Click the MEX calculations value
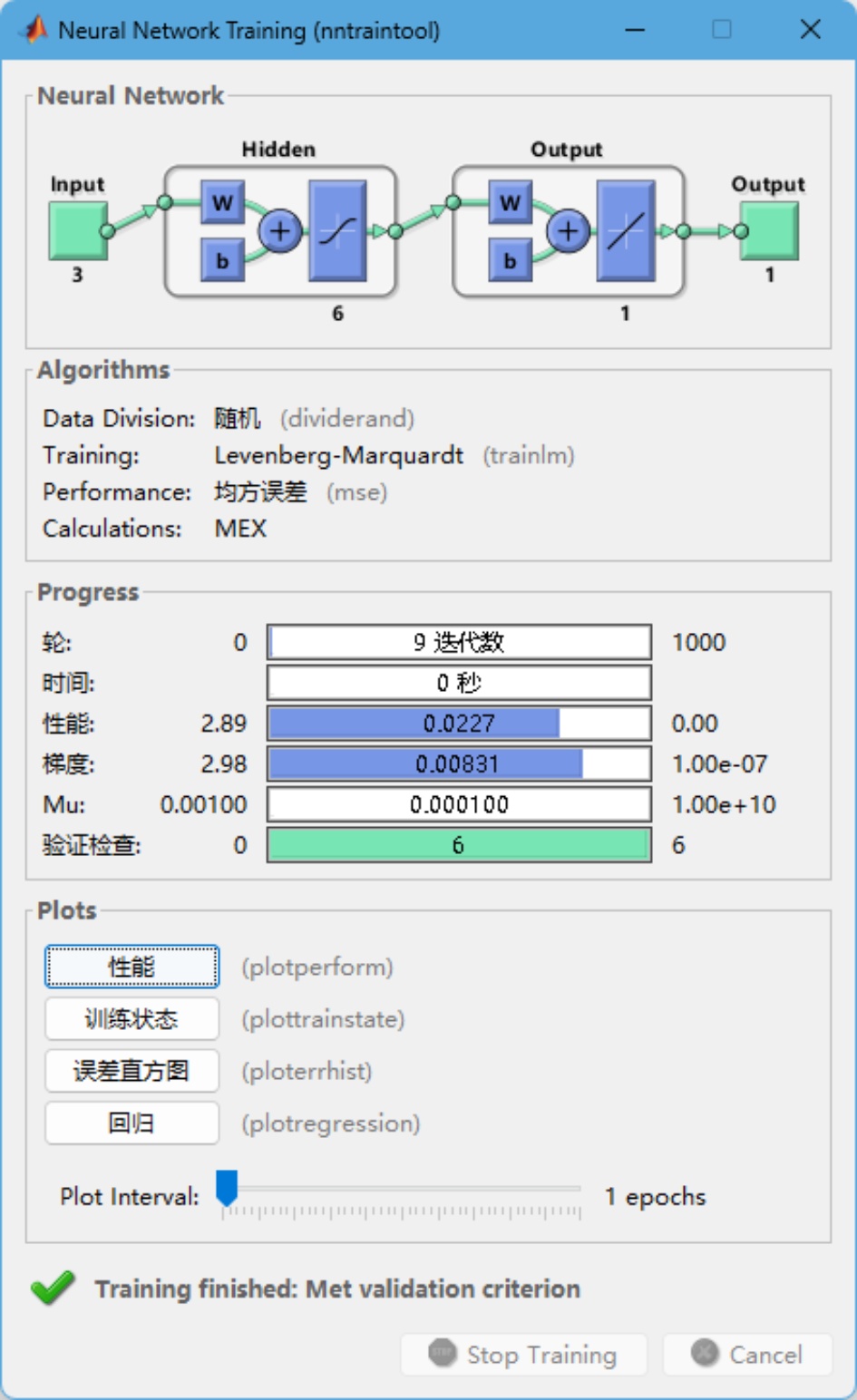The width and height of the screenshot is (857, 1400). (240, 529)
